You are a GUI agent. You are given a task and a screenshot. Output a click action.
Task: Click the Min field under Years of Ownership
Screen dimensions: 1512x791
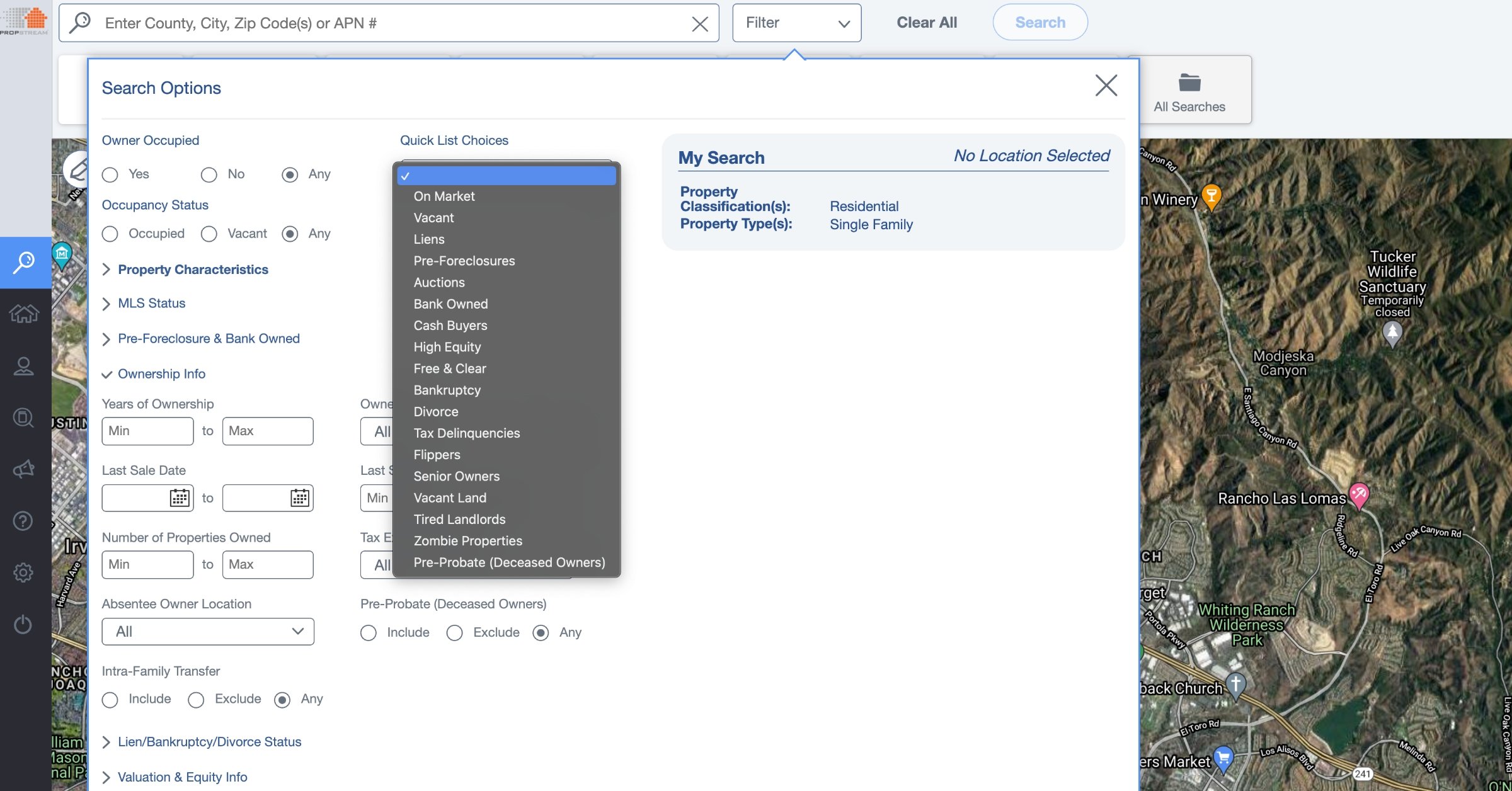[147, 431]
